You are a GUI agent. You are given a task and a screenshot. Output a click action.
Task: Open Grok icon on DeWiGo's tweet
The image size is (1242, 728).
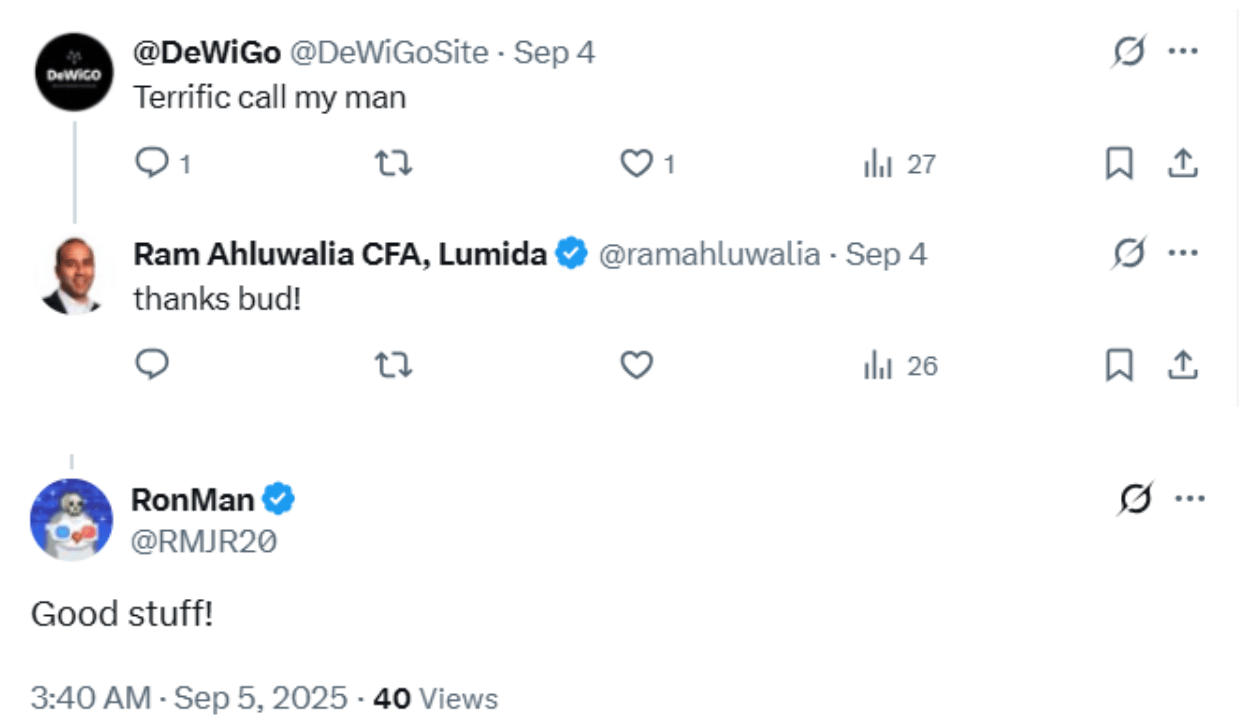tap(1128, 52)
